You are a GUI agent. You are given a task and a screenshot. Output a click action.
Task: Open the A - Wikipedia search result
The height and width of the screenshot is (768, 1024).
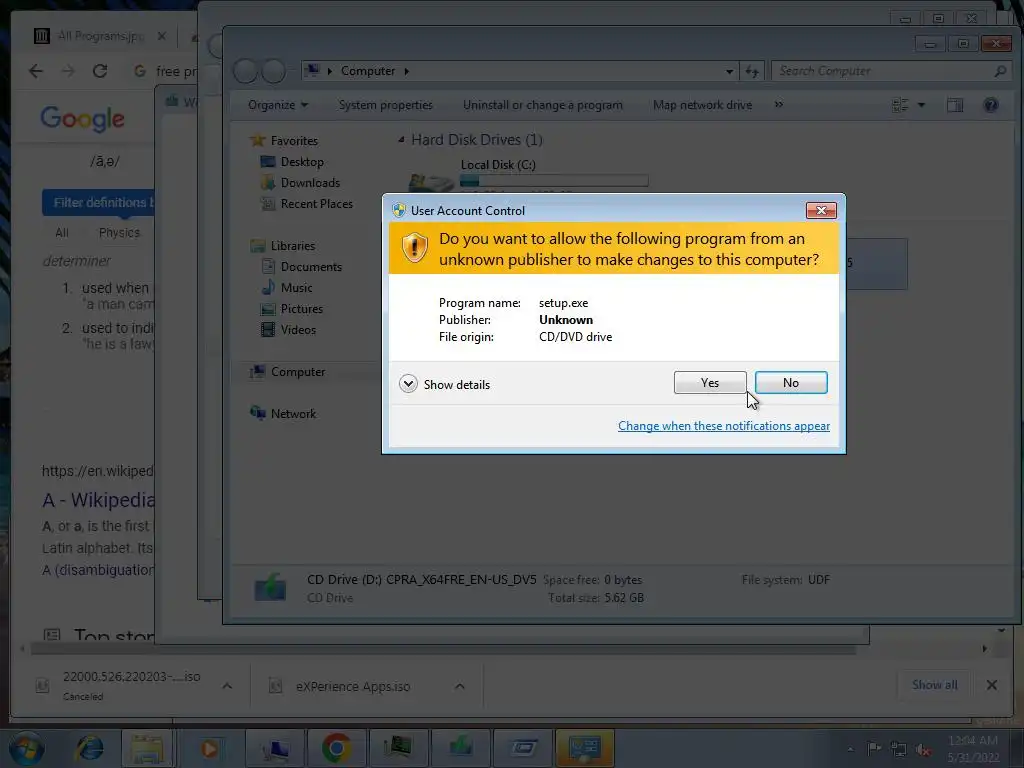99,500
